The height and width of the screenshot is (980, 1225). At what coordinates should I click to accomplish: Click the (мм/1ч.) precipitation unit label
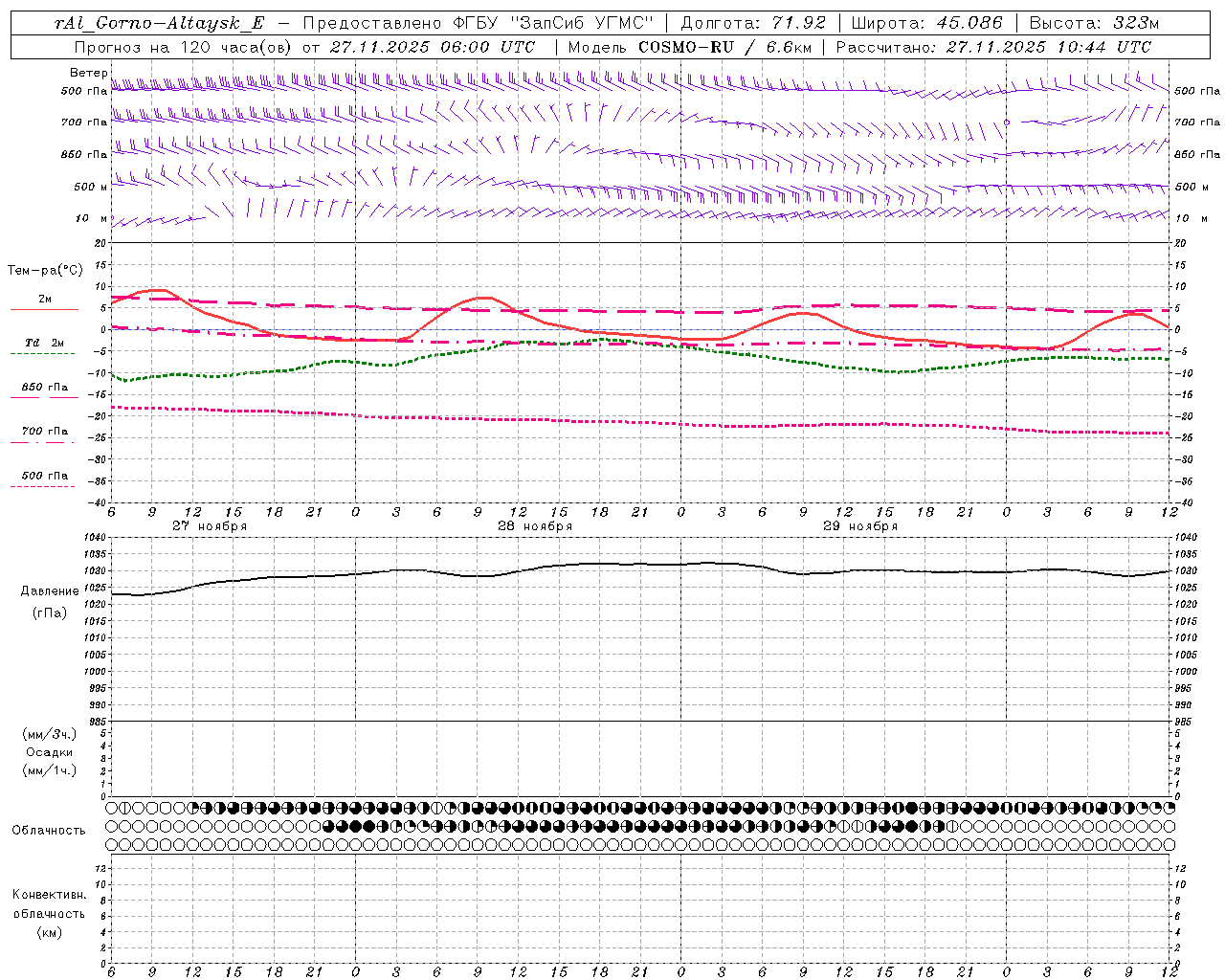click(50, 770)
